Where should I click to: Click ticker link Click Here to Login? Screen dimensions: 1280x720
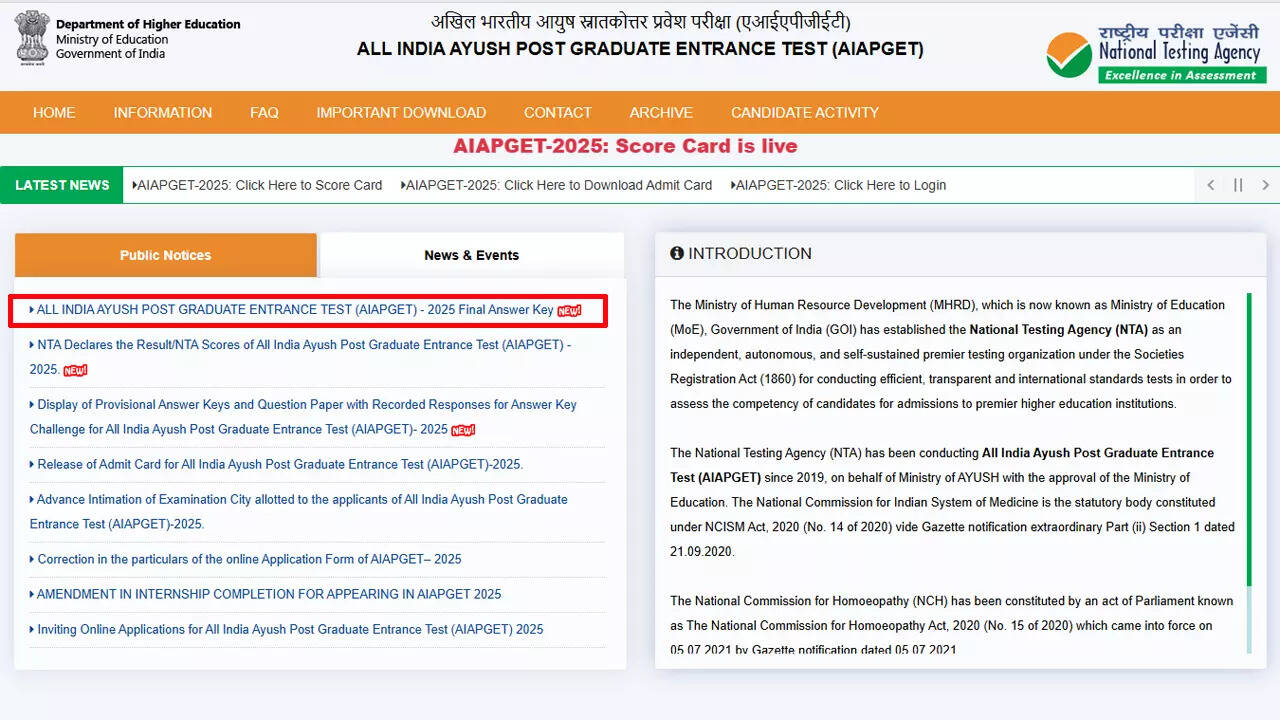[839, 185]
